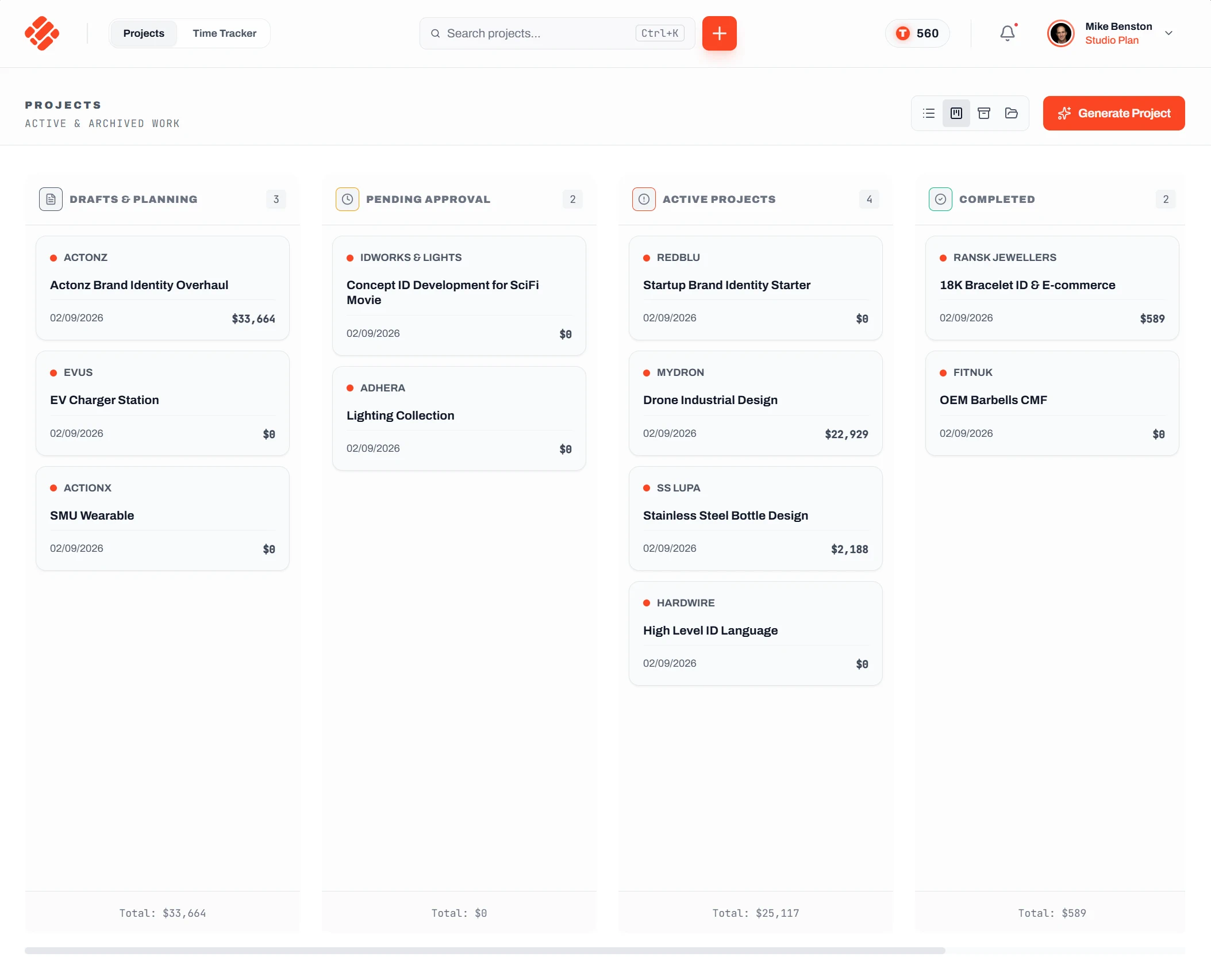The height and width of the screenshot is (980, 1211).
Task: Click Generate Project button
Action: [1114, 113]
